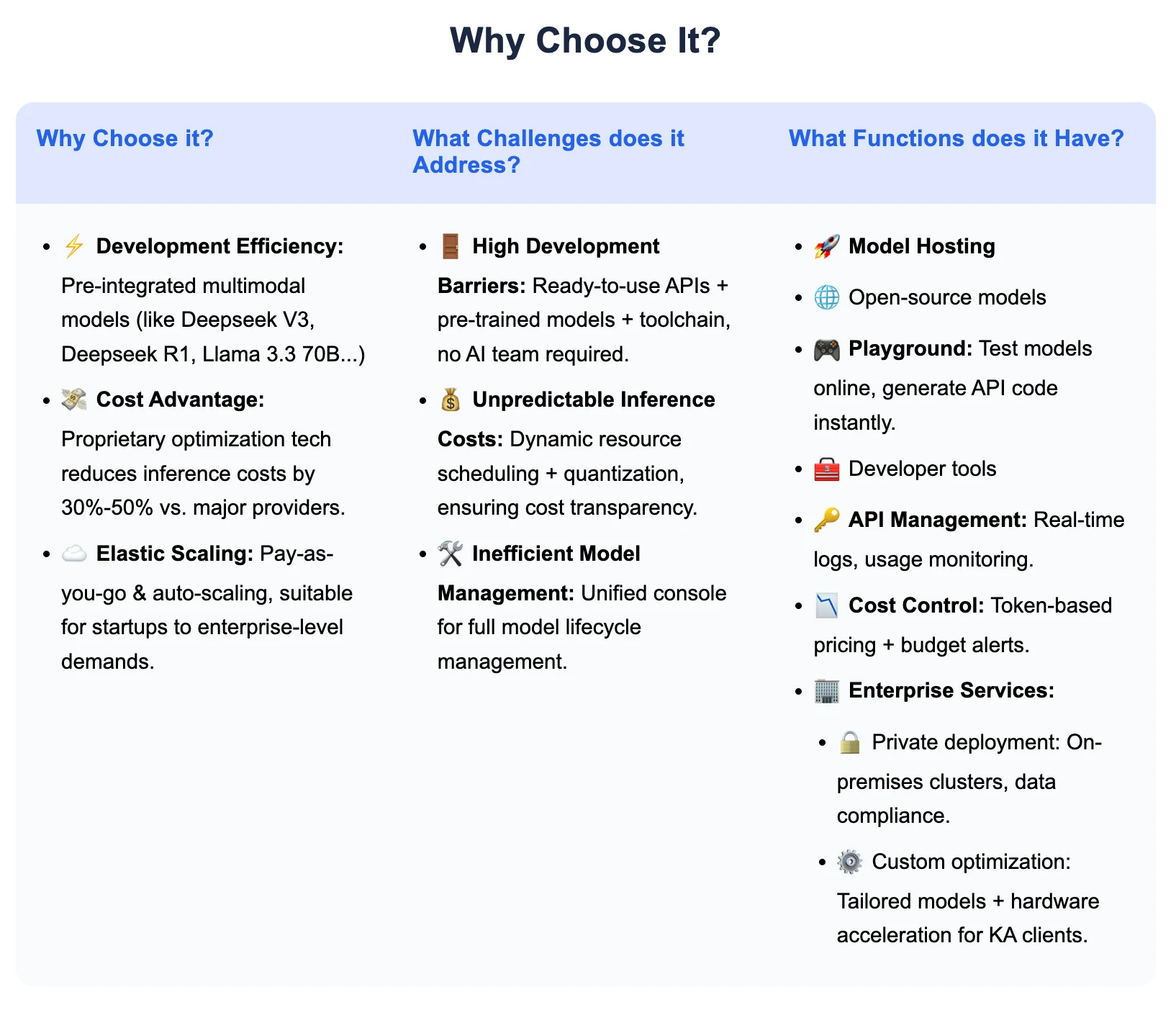Click the hammer and wrench Model Management icon

[x=451, y=554]
